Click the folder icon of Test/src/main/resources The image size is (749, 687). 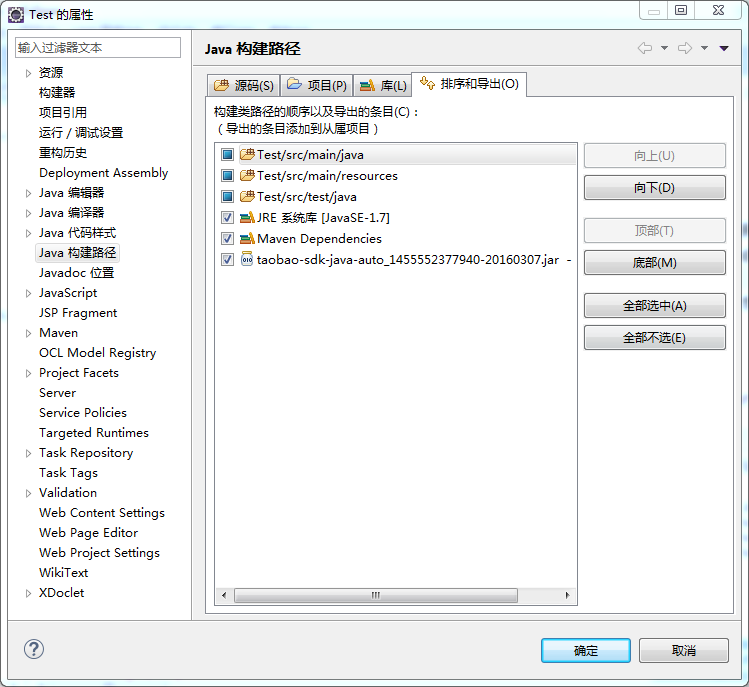tap(247, 175)
